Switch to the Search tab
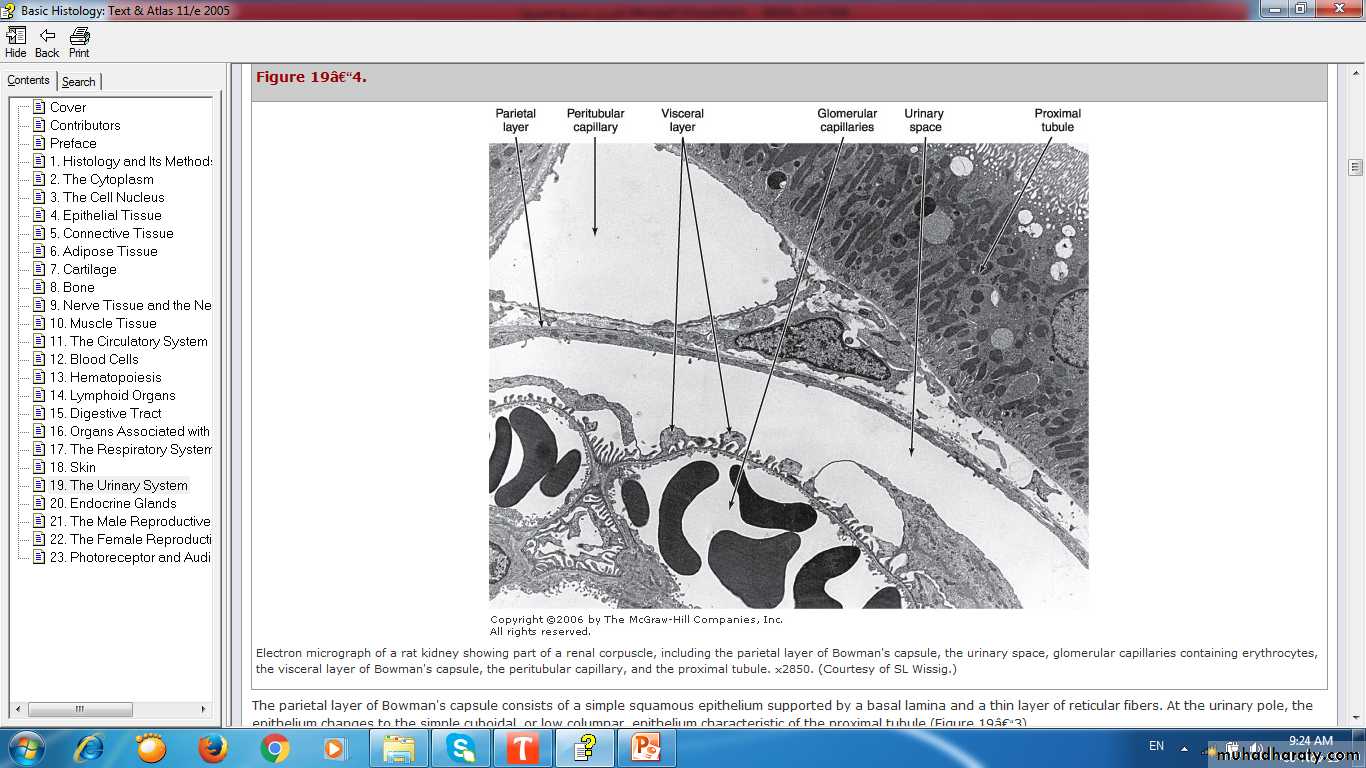The height and width of the screenshot is (768, 1366). pyautogui.click(x=78, y=82)
